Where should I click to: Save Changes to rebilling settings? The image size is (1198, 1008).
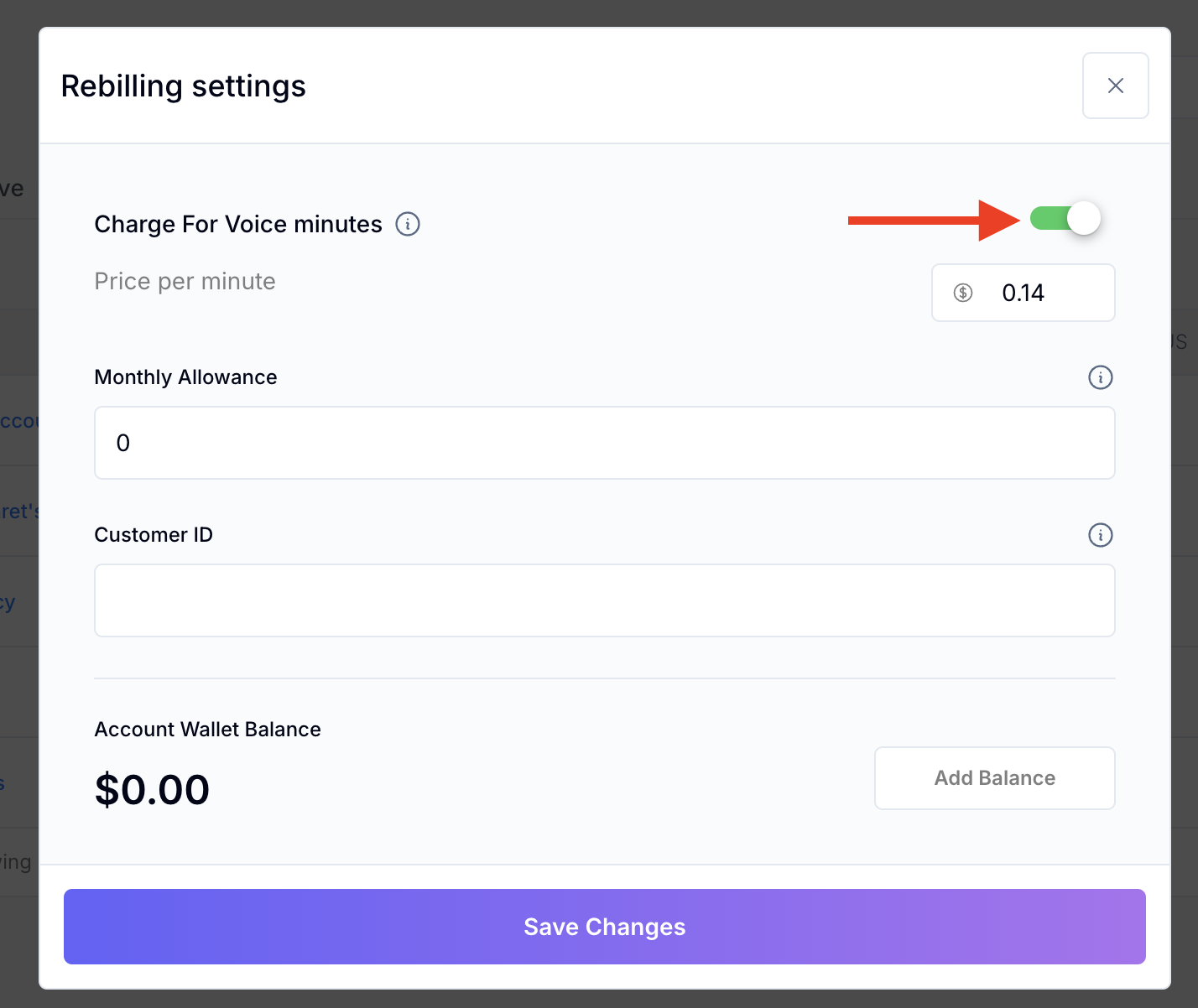tap(604, 927)
